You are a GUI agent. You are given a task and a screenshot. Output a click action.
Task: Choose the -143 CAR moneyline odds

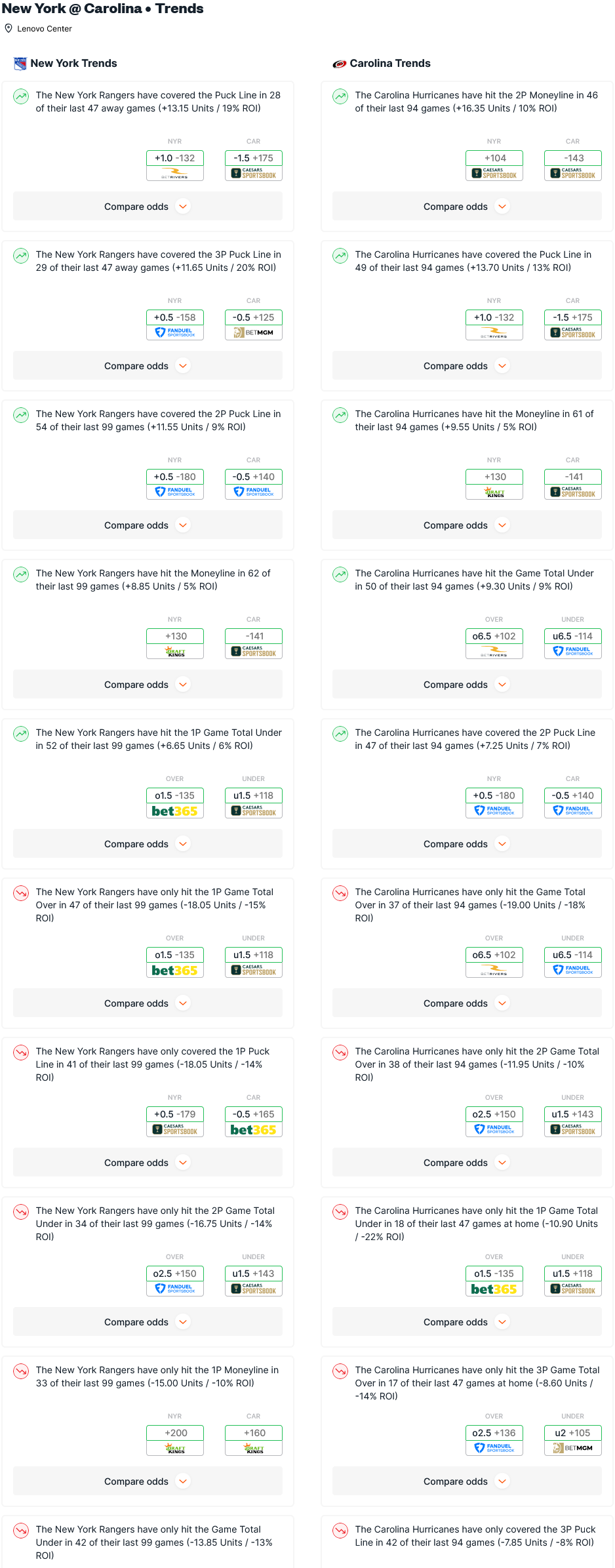click(572, 158)
